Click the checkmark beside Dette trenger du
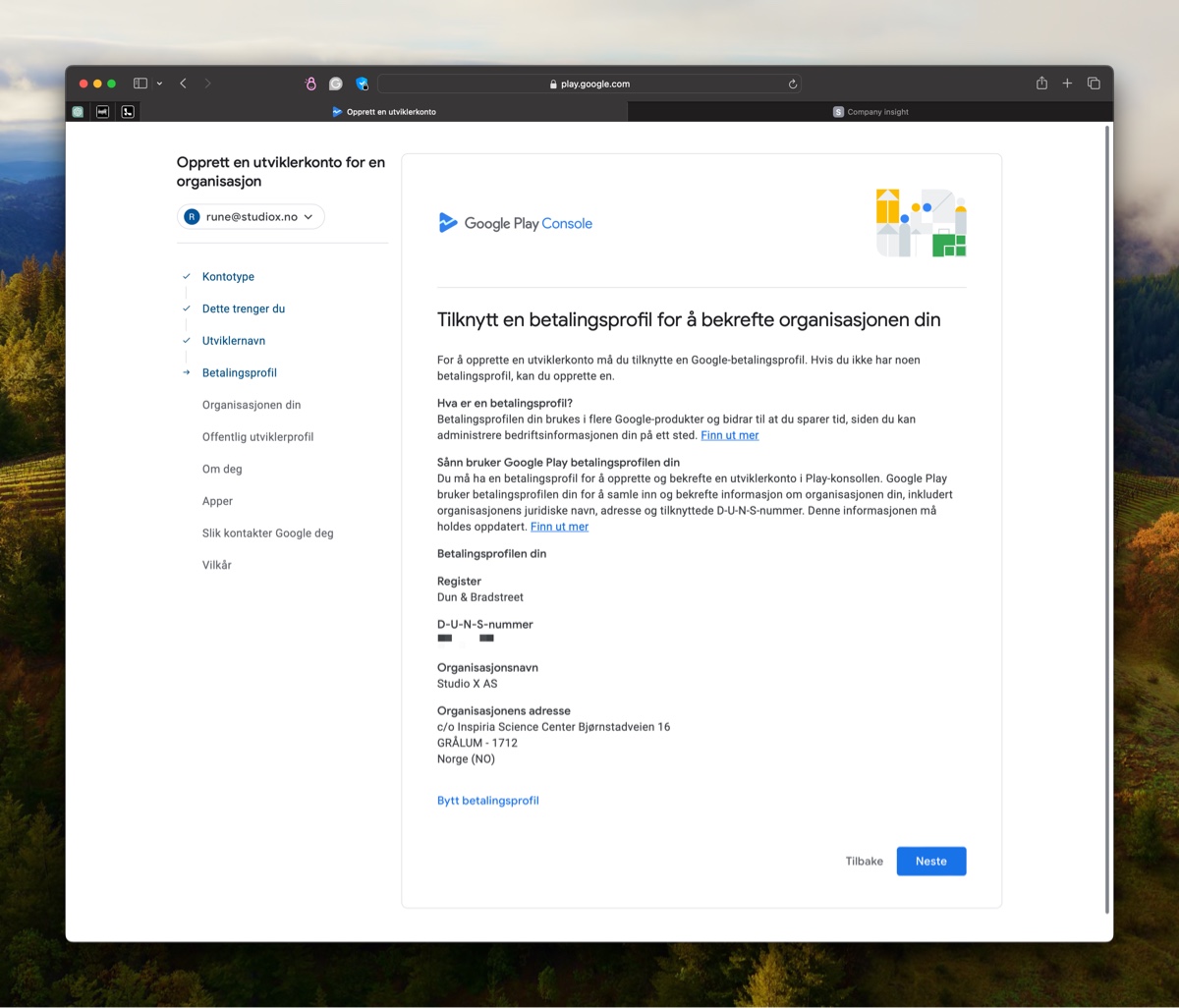1179x1008 pixels. 186,308
